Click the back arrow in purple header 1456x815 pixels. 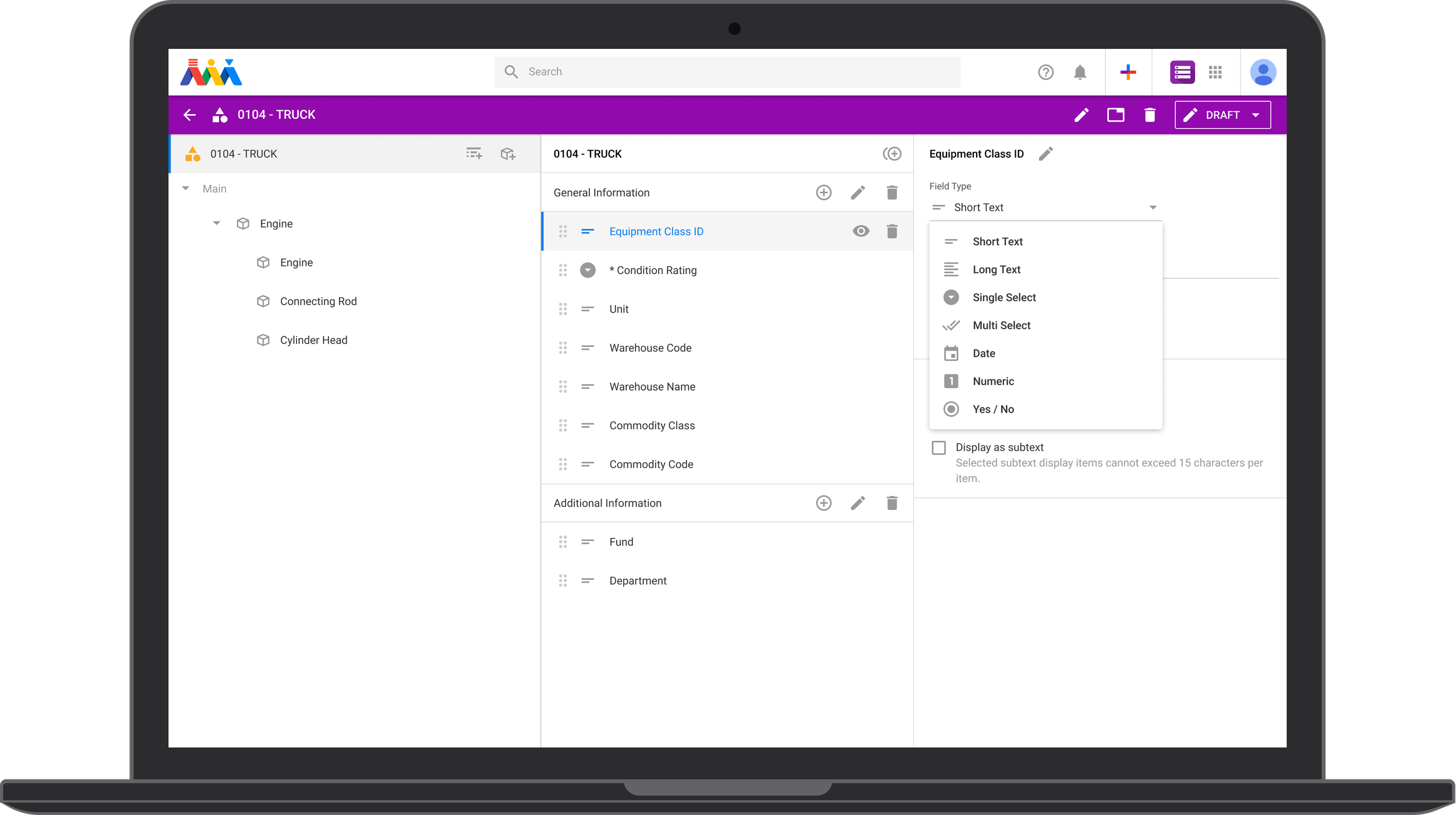point(190,115)
